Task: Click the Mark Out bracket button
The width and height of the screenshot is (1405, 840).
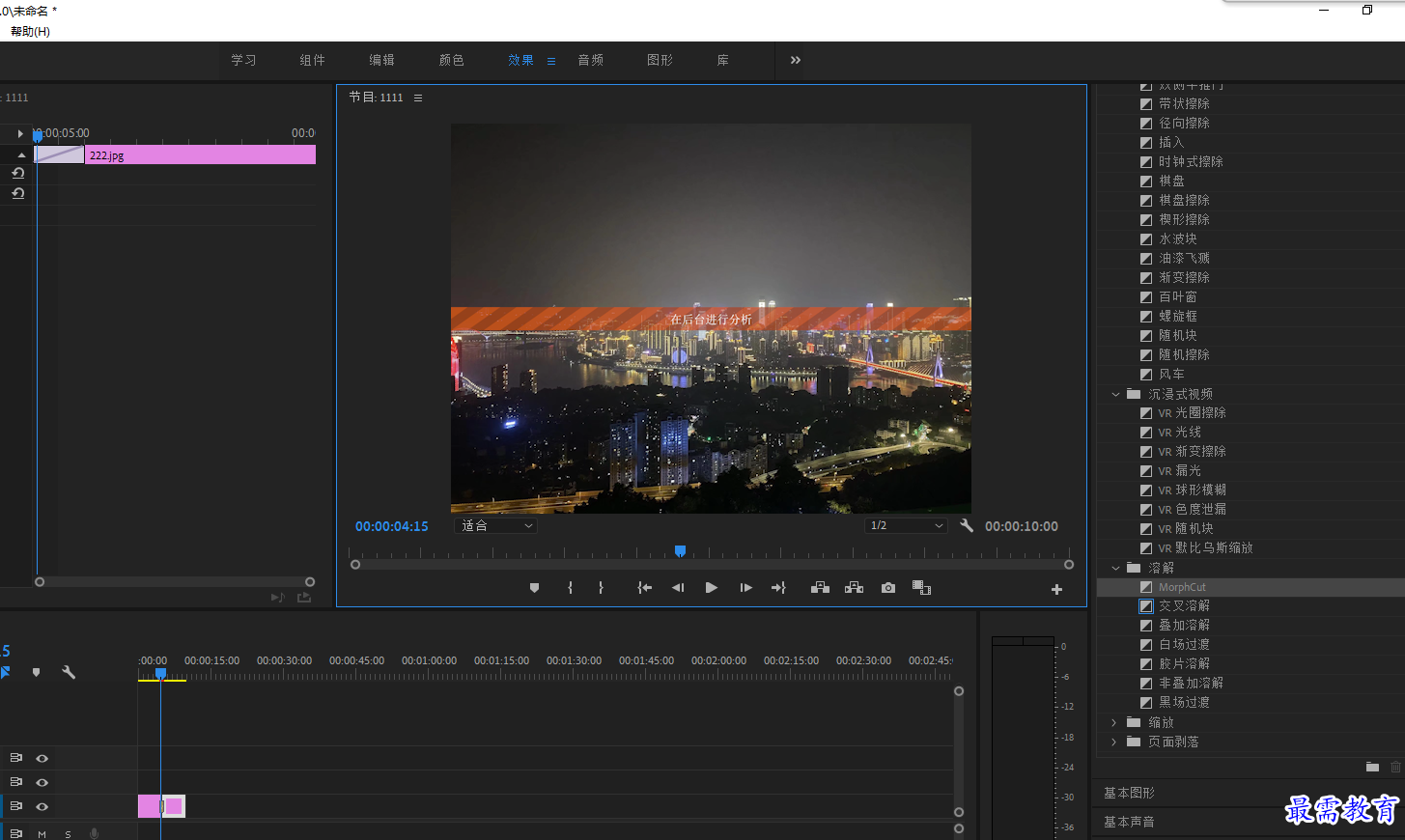Action: coord(601,588)
